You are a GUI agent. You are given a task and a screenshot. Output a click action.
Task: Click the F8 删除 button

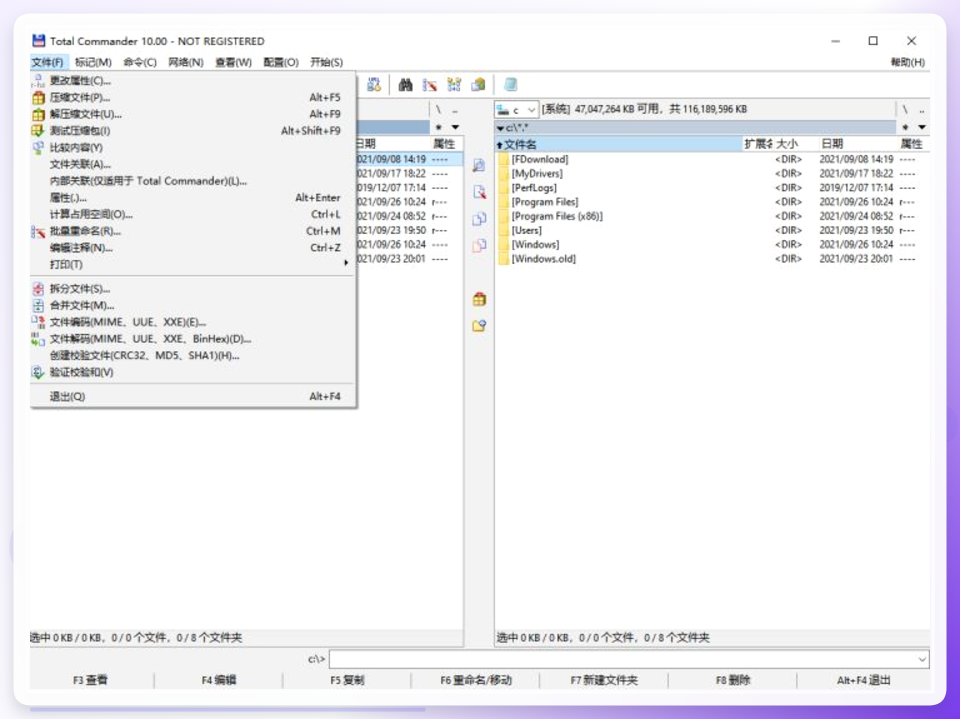pos(733,680)
